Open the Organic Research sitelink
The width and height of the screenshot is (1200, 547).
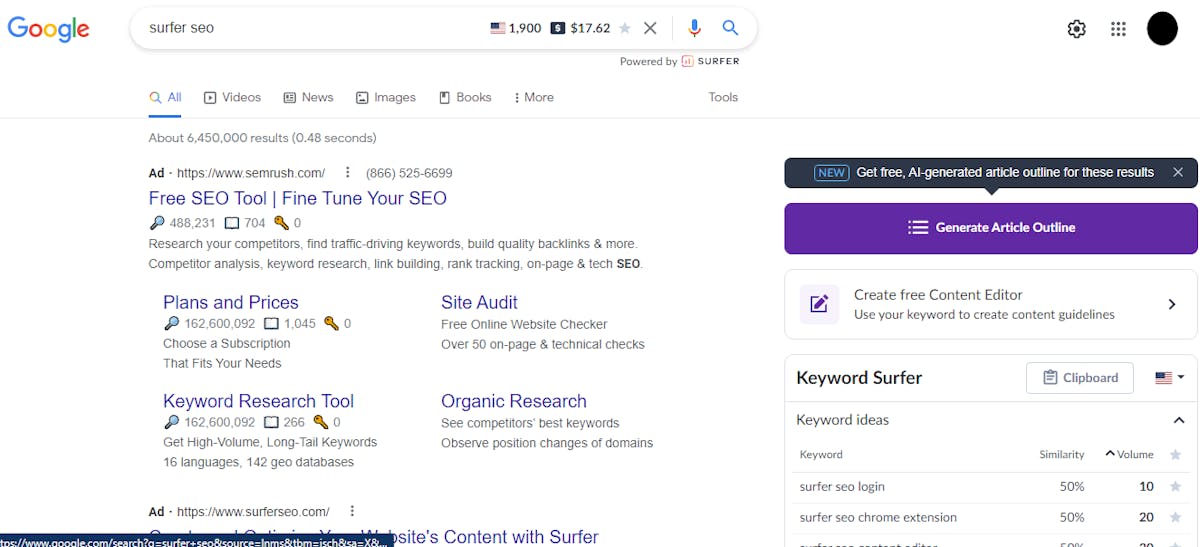514,401
